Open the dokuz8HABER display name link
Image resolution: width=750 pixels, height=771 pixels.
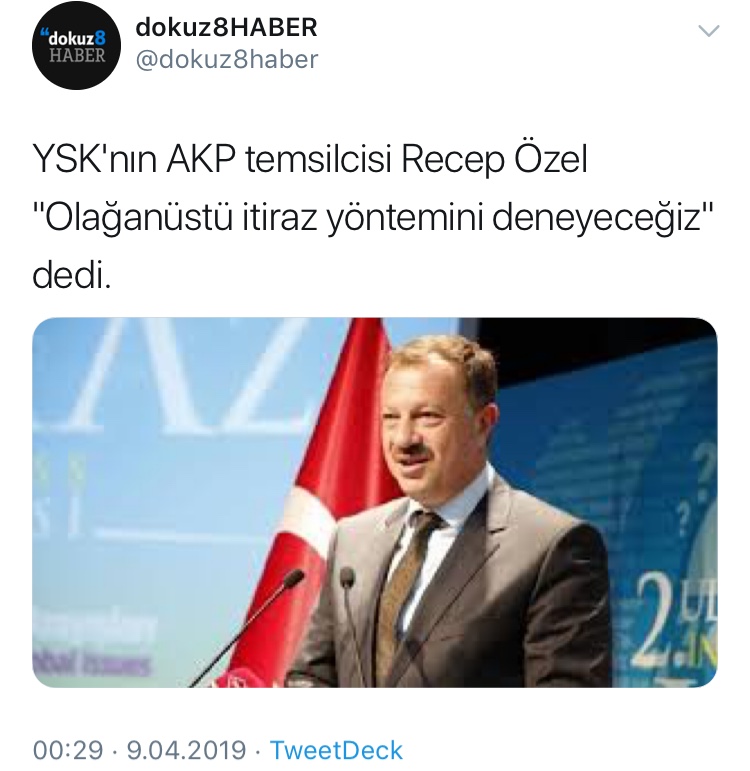point(226,28)
